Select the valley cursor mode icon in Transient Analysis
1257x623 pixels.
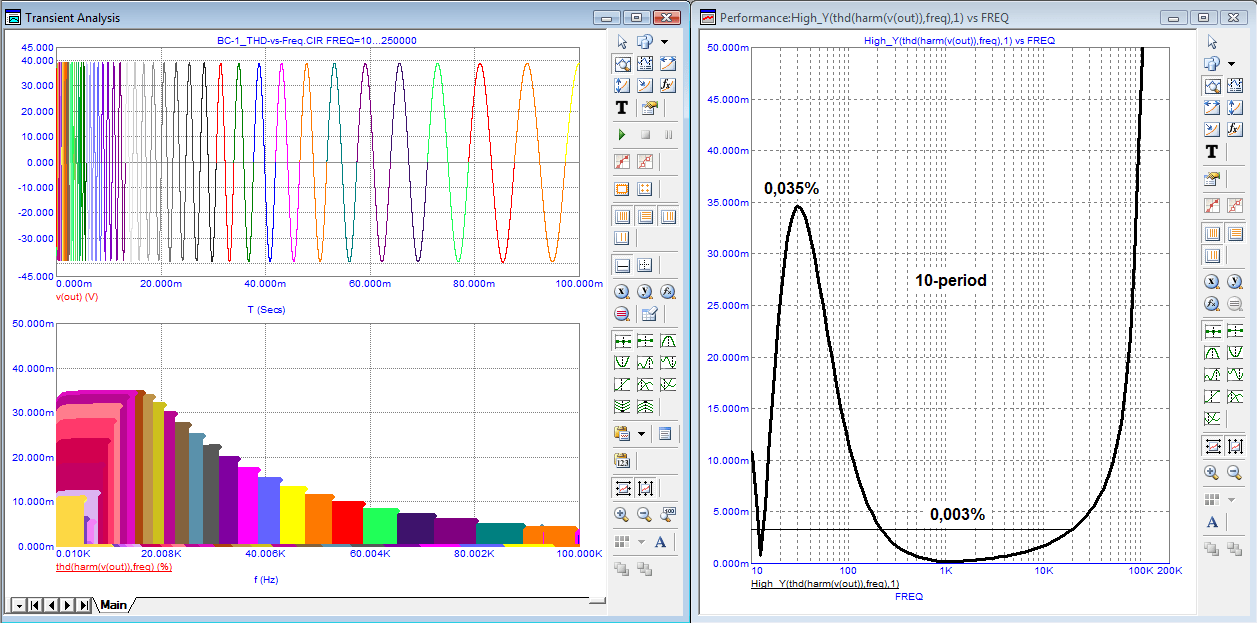tap(623, 362)
